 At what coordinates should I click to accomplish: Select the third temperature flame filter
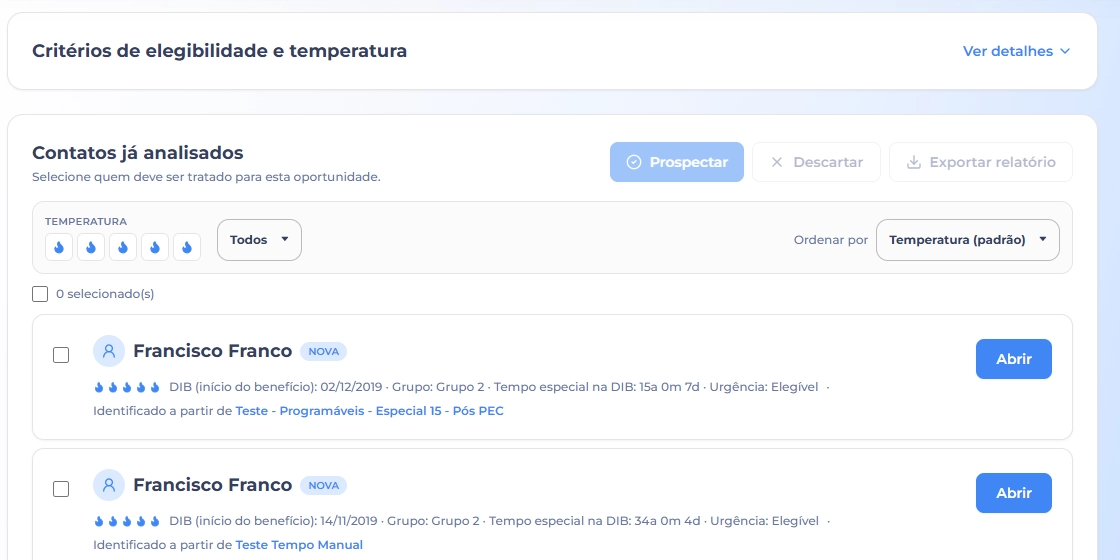pyautogui.click(x=123, y=247)
